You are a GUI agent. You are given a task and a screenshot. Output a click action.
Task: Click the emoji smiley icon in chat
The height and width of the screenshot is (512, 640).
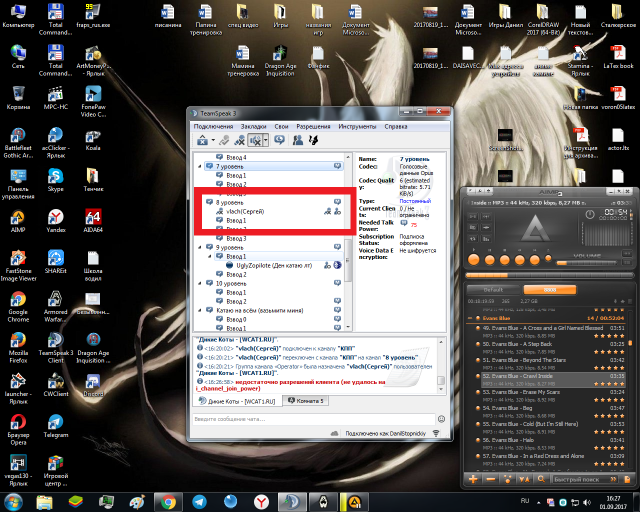click(440, 418)
